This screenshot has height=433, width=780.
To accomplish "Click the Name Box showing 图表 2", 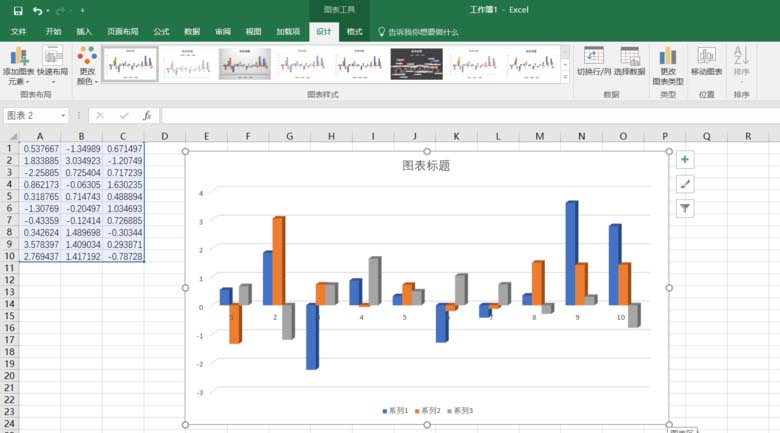I will click(31, 115).
